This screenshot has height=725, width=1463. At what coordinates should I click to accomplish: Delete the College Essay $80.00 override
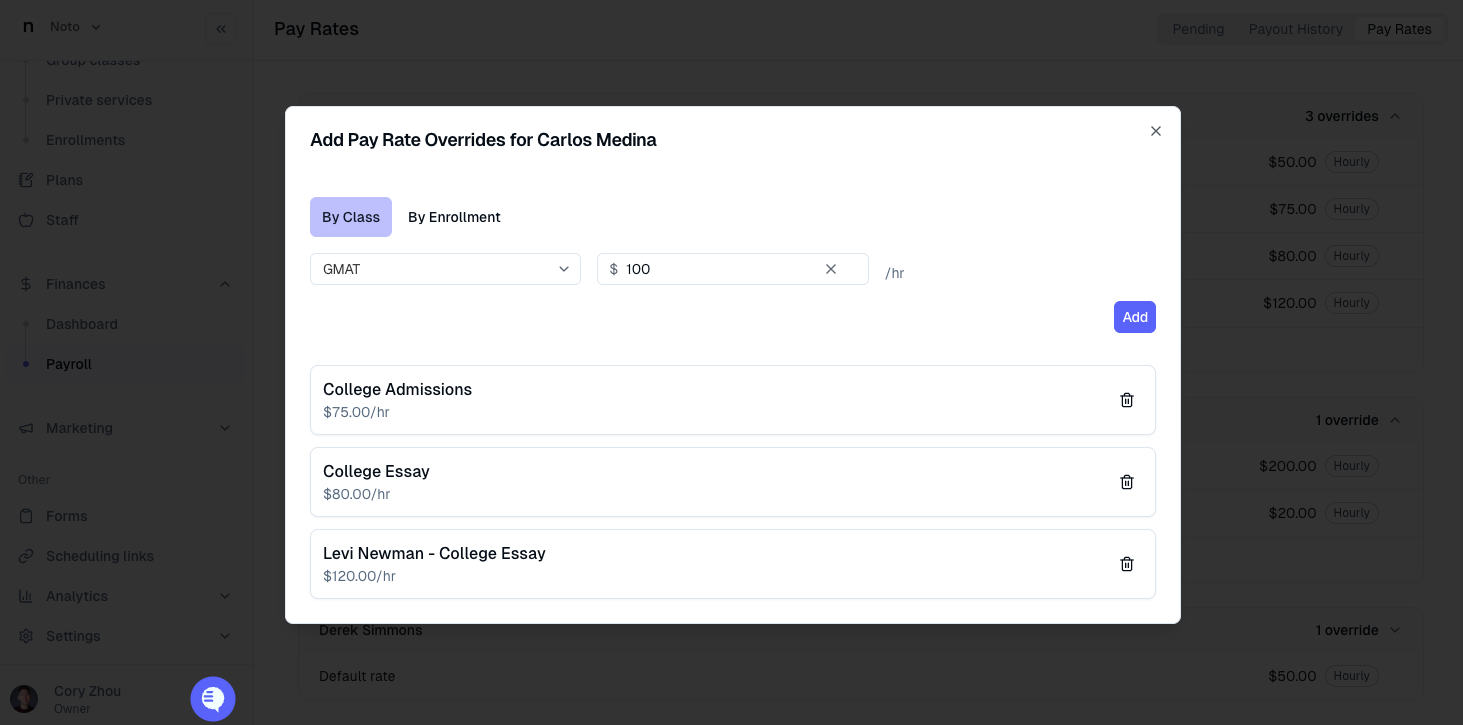1127,482
